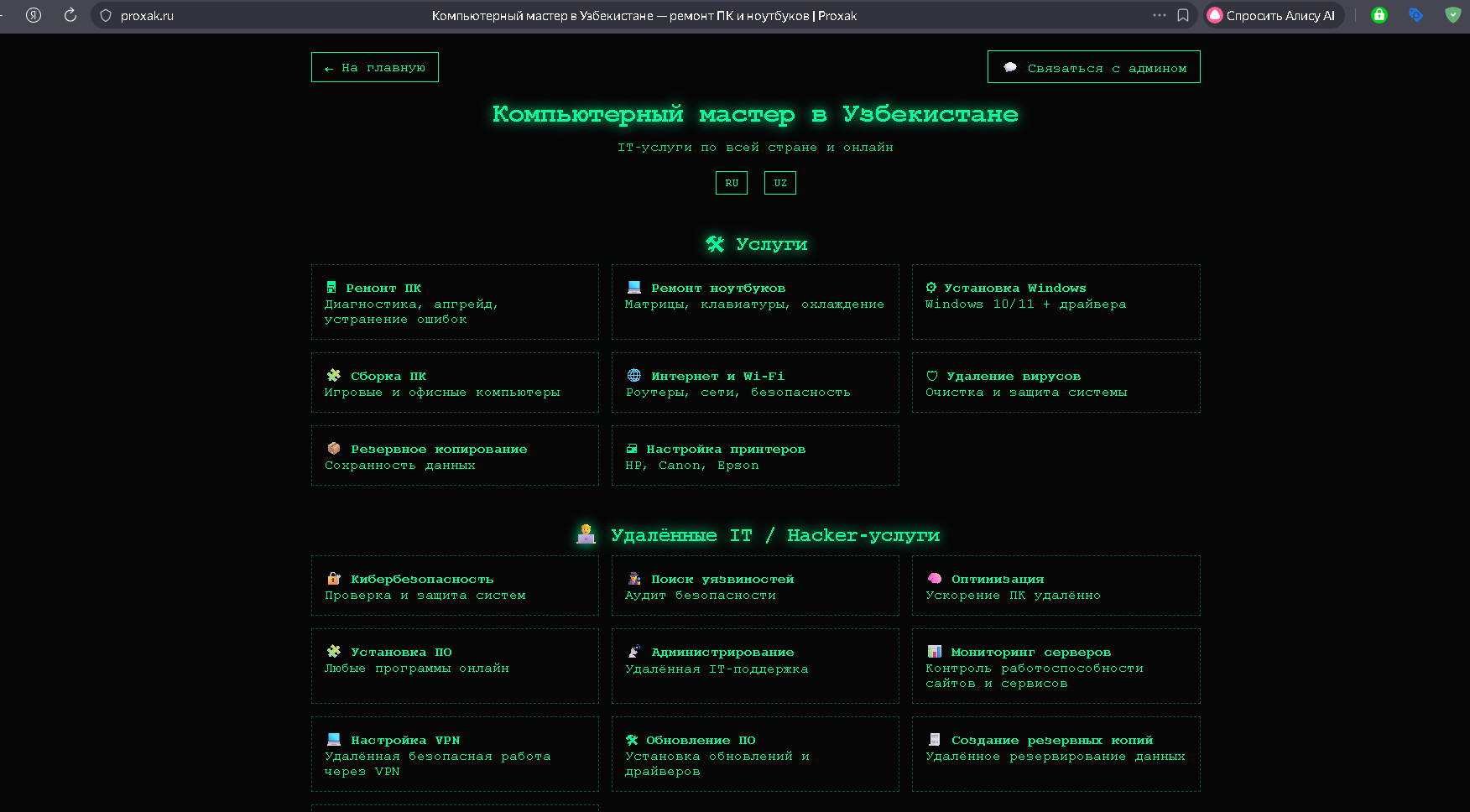This screenshot has width=1470, height=812.
Task: Open Администрирование title
Action: click(x=722, y=652)
